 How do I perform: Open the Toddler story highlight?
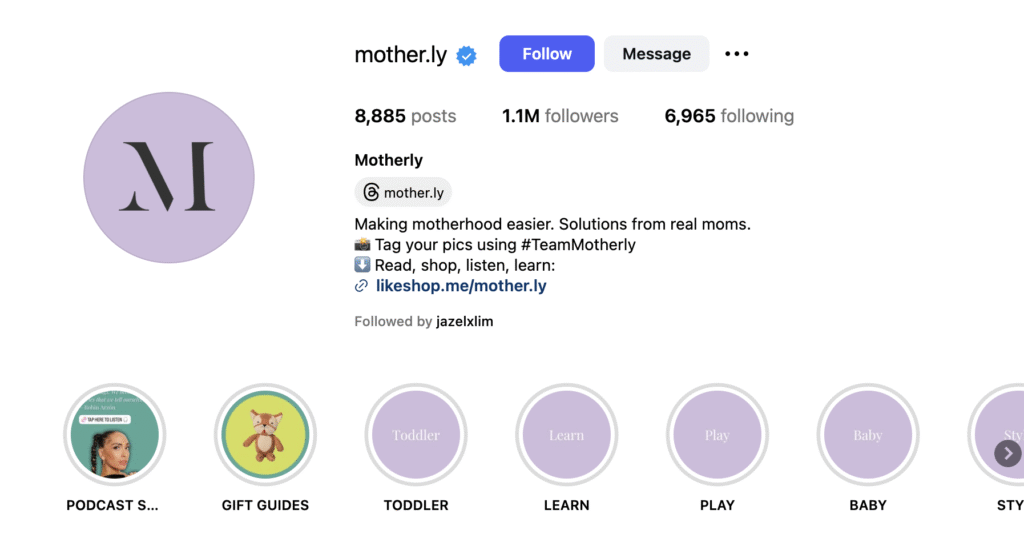click(x=416, y=434)
